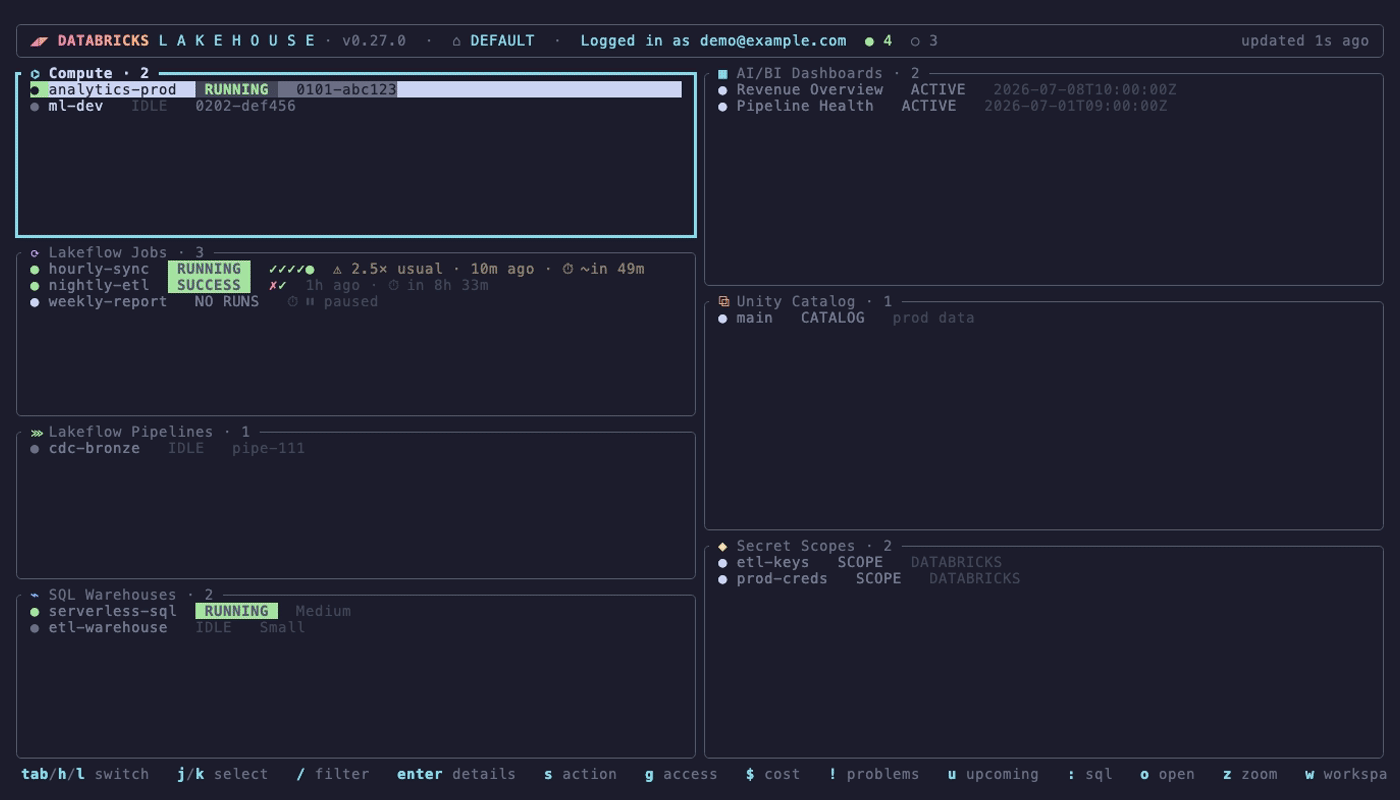The height and width of the screenshot is (800, 1400).
Task: Click the pause icon in weekly-report row
Action: pyautogui.click(x=310, y=302)
